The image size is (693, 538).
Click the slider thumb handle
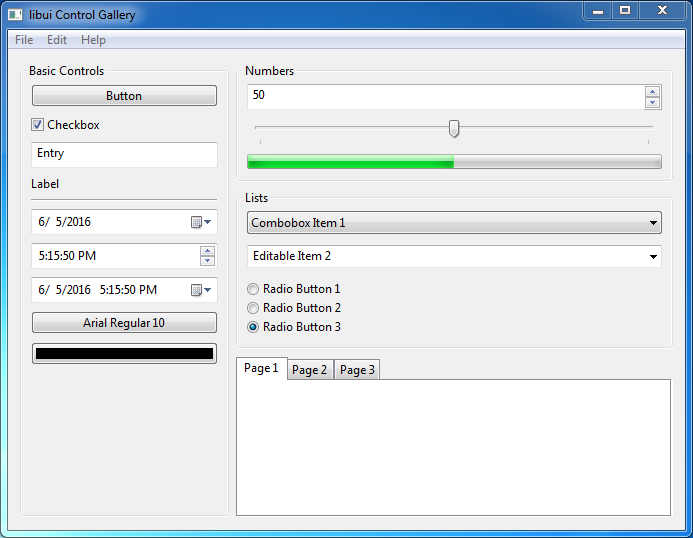[454, 129]
